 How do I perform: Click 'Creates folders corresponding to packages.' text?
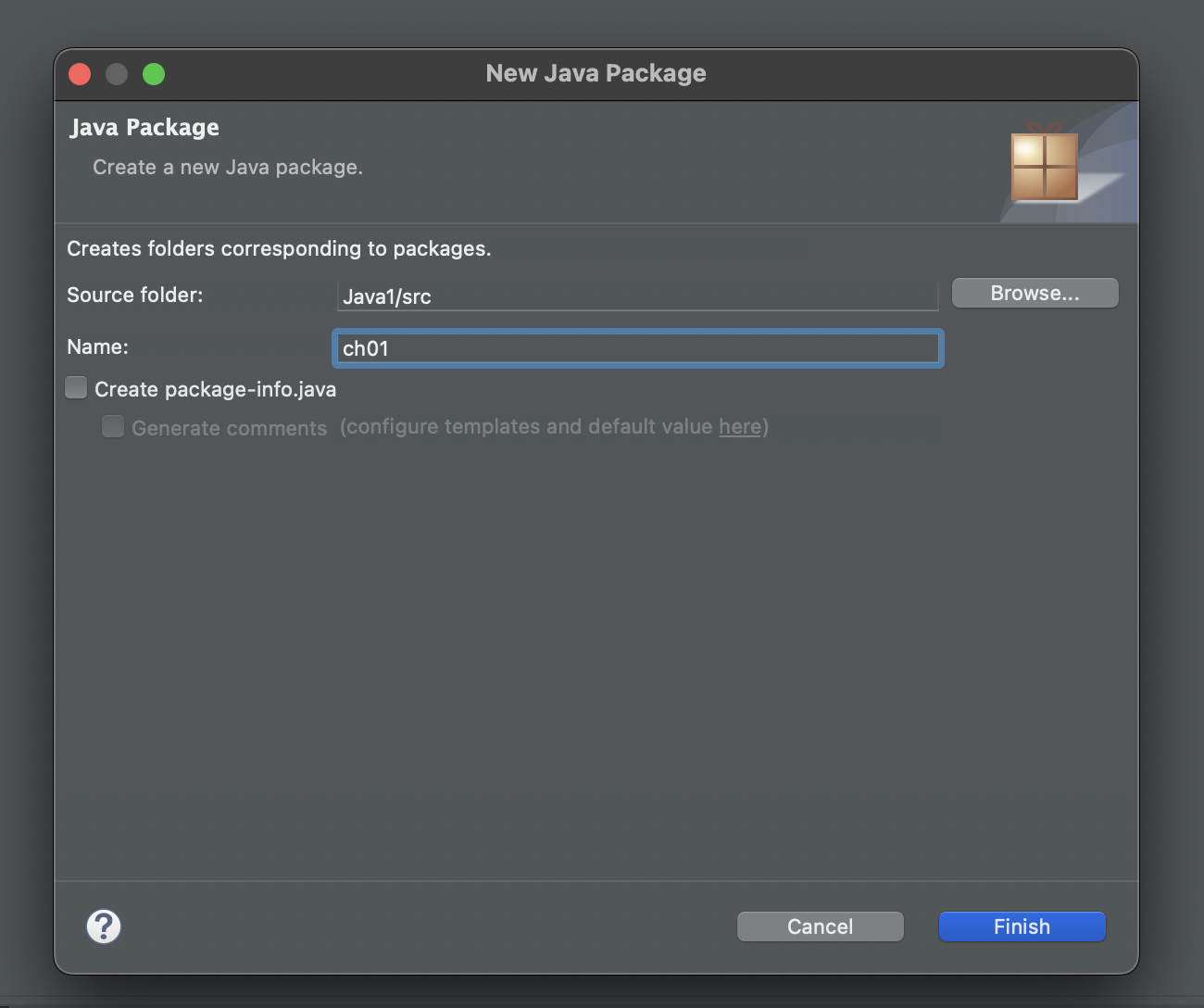[279, 248]
